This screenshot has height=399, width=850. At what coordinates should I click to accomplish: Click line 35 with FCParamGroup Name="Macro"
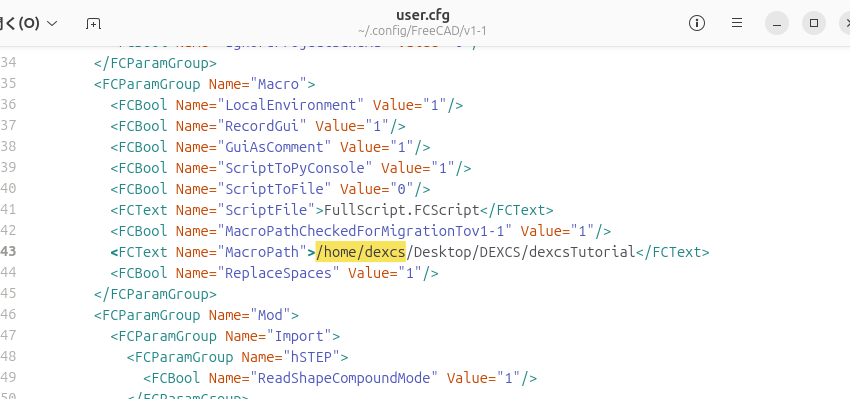pyautogui.click(x=204, y=84)
